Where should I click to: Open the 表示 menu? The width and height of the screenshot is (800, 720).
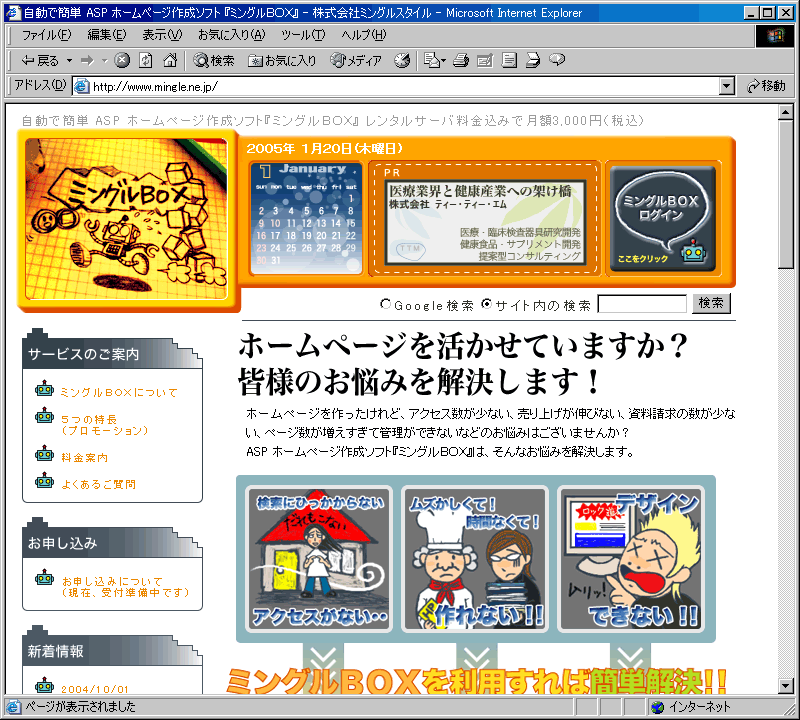pyautogui.click(x=162, y=35)
